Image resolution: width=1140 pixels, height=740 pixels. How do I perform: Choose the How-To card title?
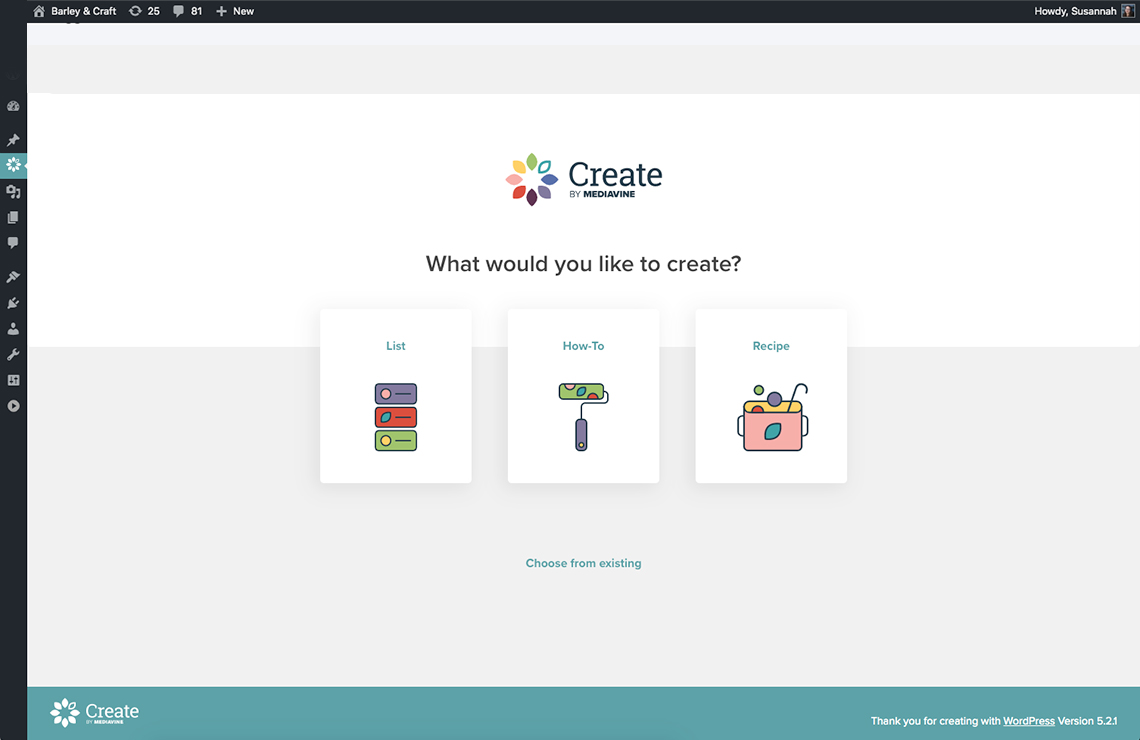click(583, 346)
